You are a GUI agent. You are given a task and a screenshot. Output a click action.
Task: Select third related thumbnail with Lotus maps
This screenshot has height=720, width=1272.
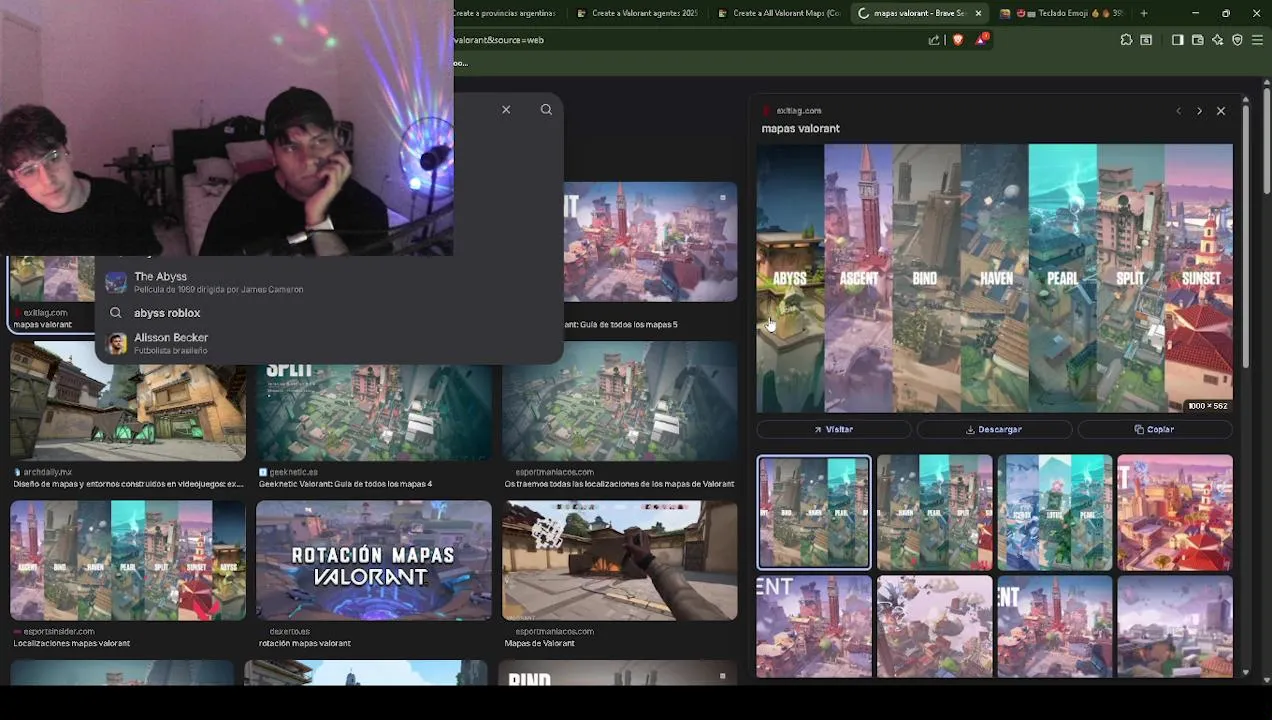pos(1054,512)
